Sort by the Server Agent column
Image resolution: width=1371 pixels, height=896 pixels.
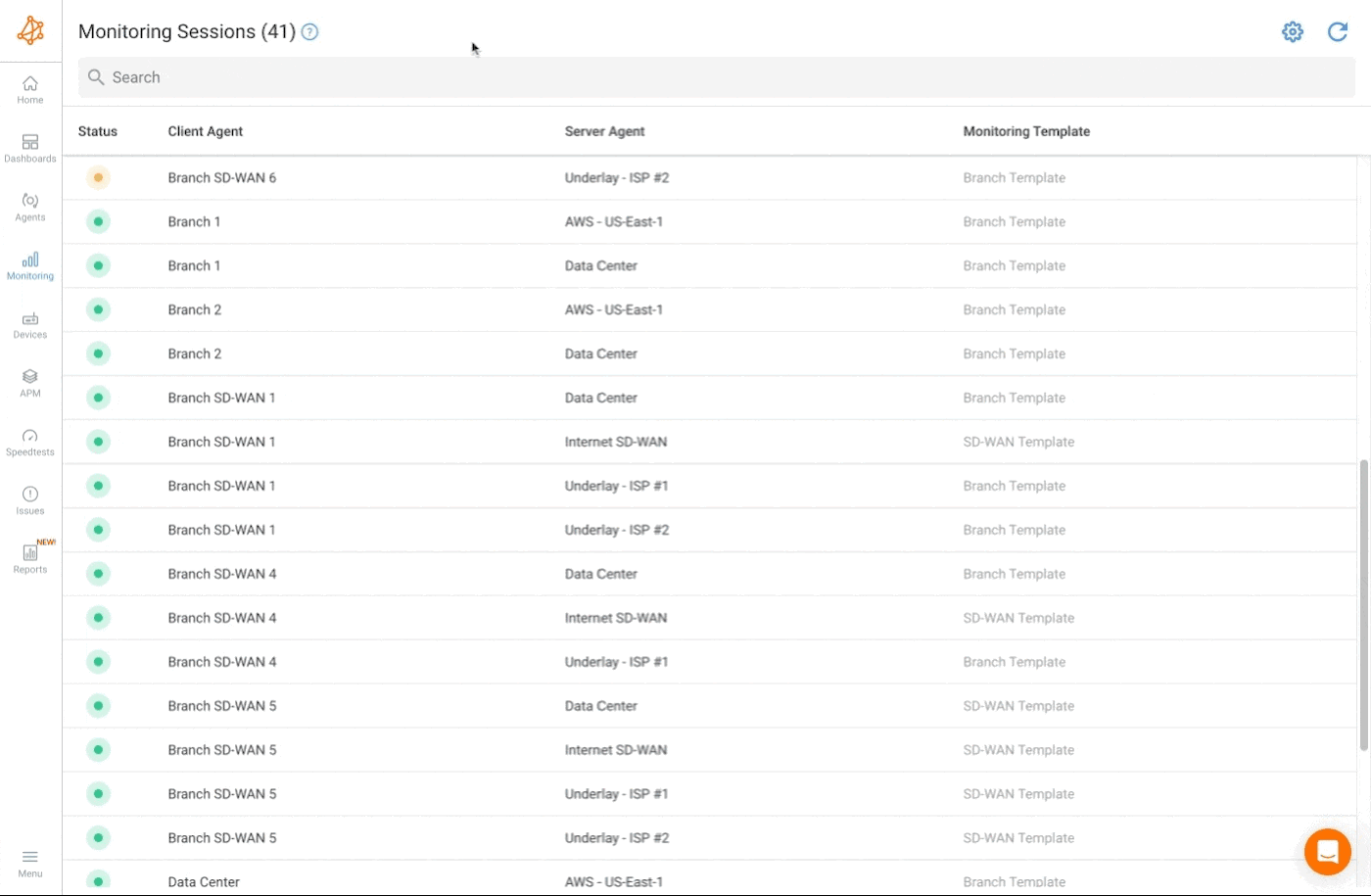coord(604,131)
